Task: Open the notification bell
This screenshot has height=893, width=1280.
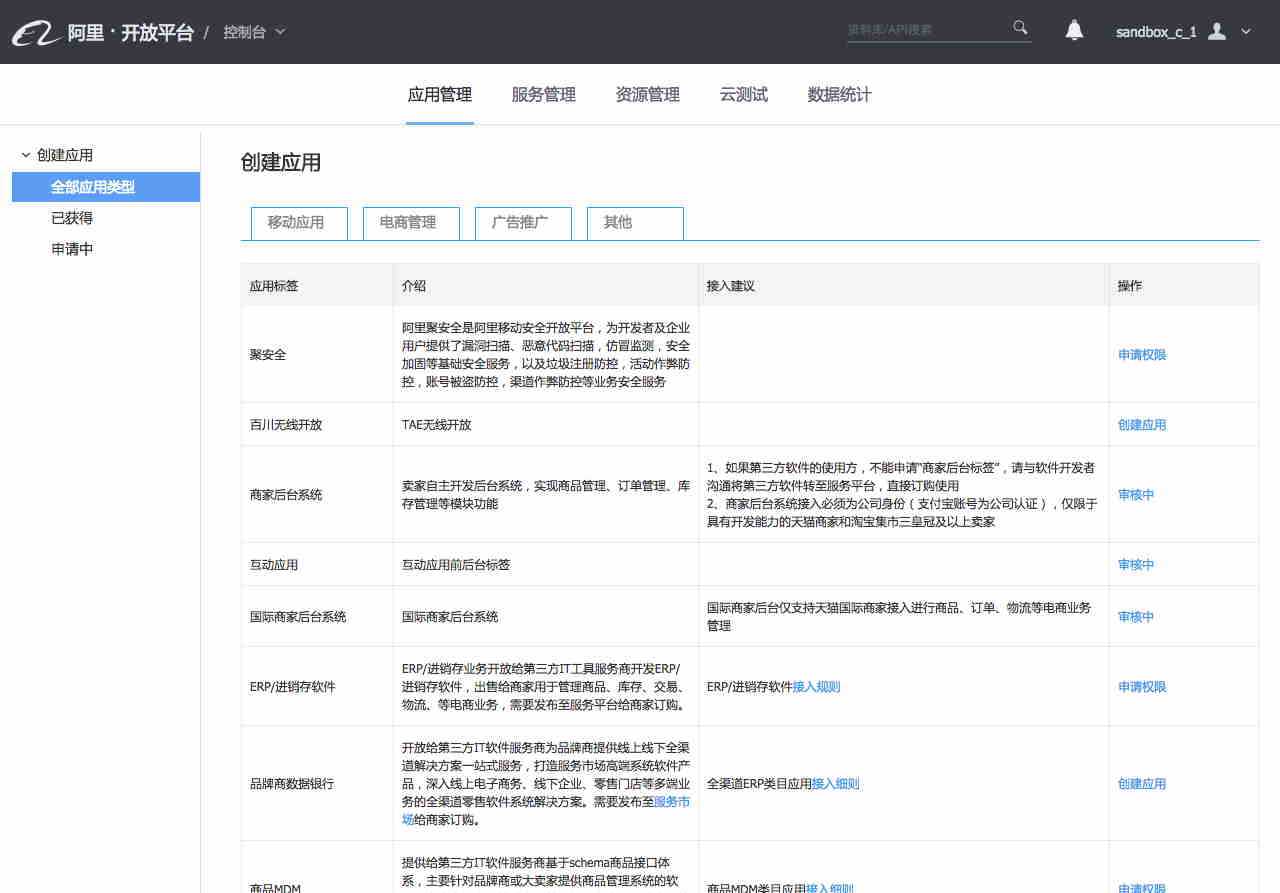Action: tap(1074, 31)
